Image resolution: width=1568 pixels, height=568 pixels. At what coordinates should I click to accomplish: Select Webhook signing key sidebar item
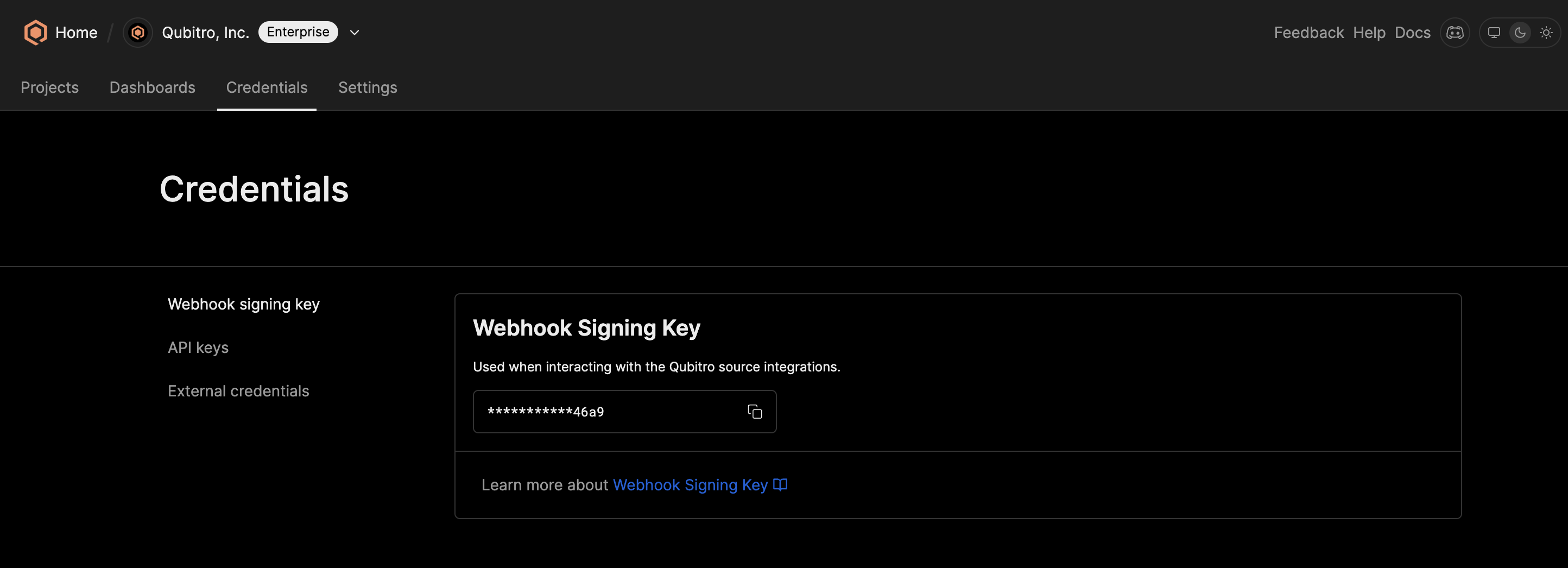(x=243, y=304)
